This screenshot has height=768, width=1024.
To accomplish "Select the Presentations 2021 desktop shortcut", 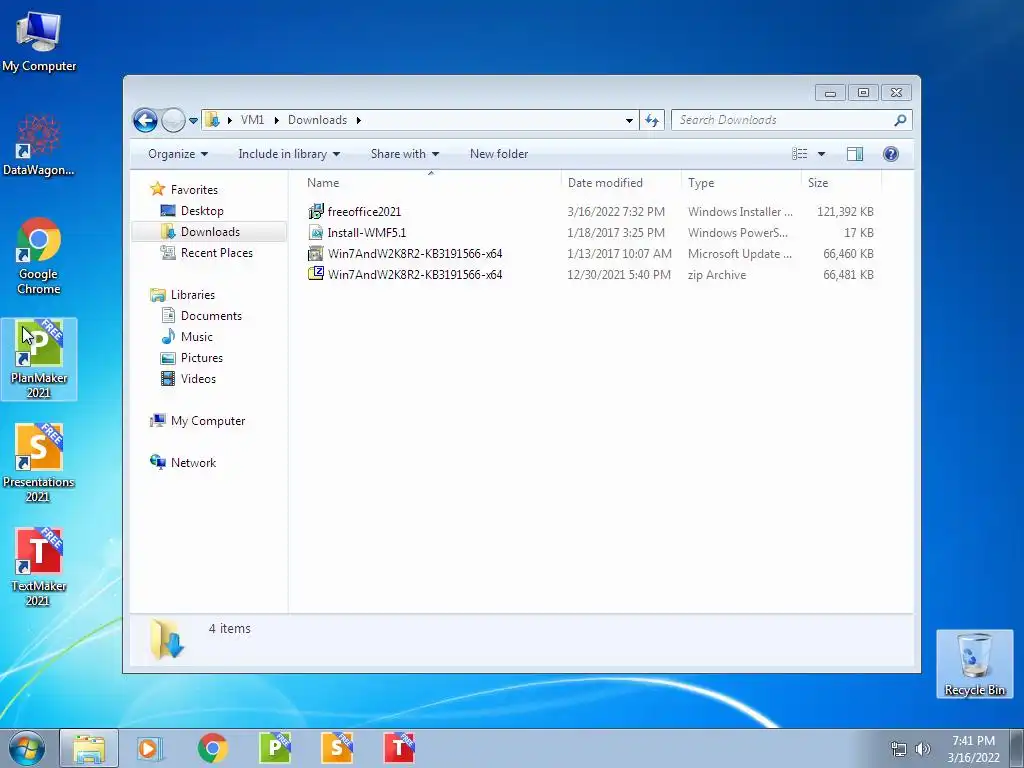I will (x=39, y=463).
